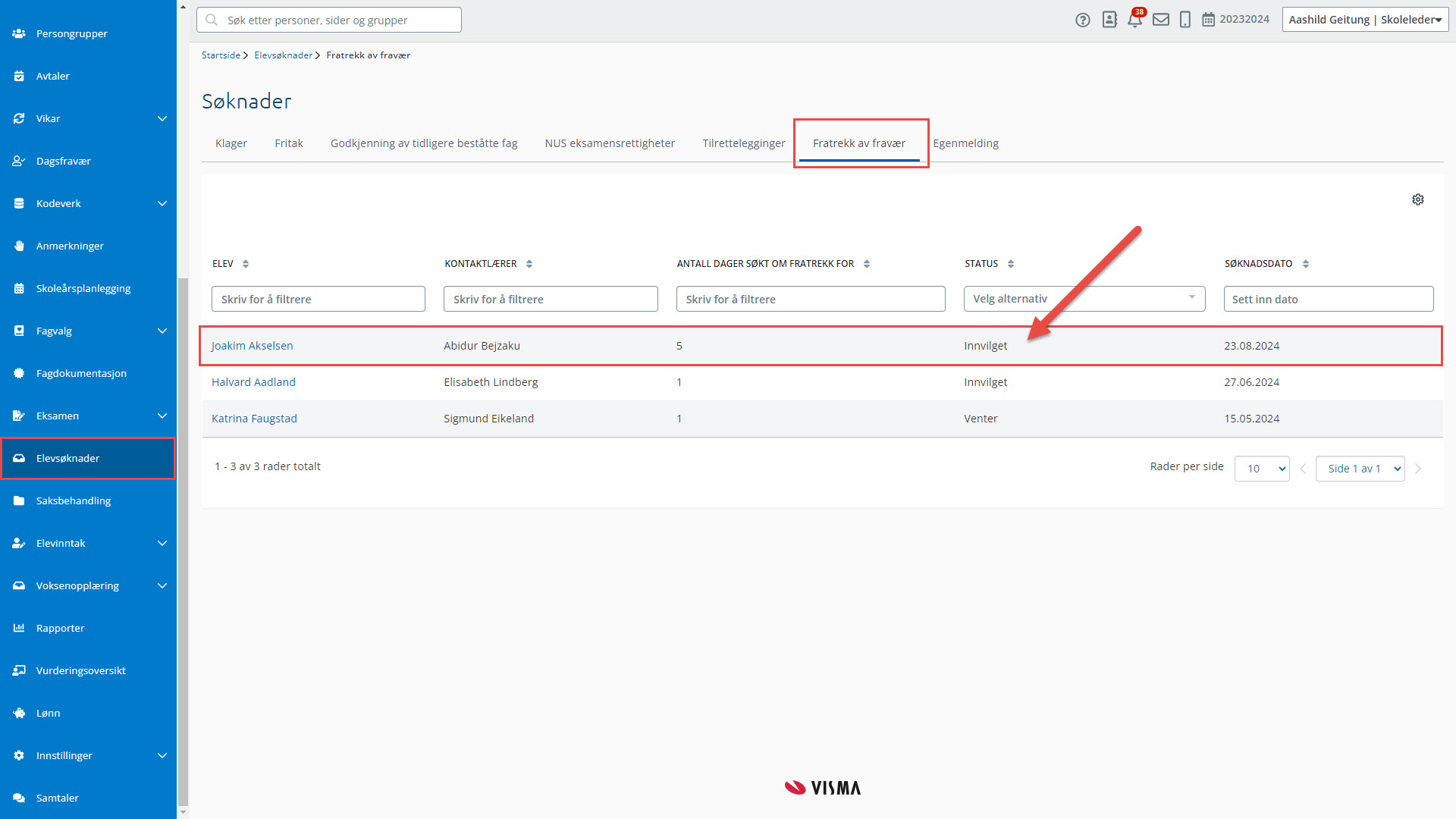Open Anmerkninger in the sidebar
Image resolution: width=1456 pixels, height=819 pixels.
pos(70,246)
